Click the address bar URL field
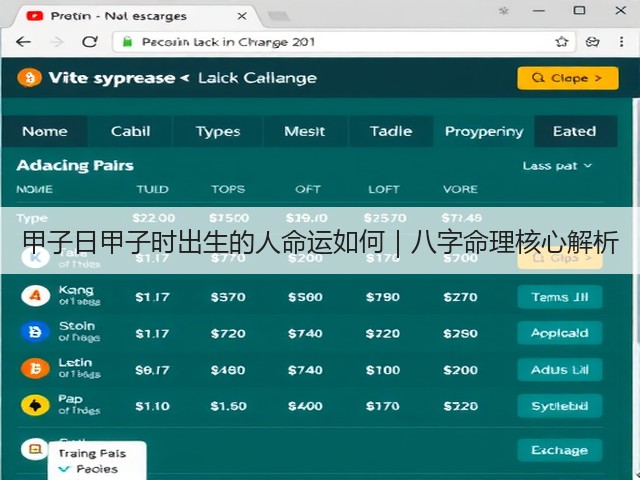 pyautogui.click(x=344, y=42)
